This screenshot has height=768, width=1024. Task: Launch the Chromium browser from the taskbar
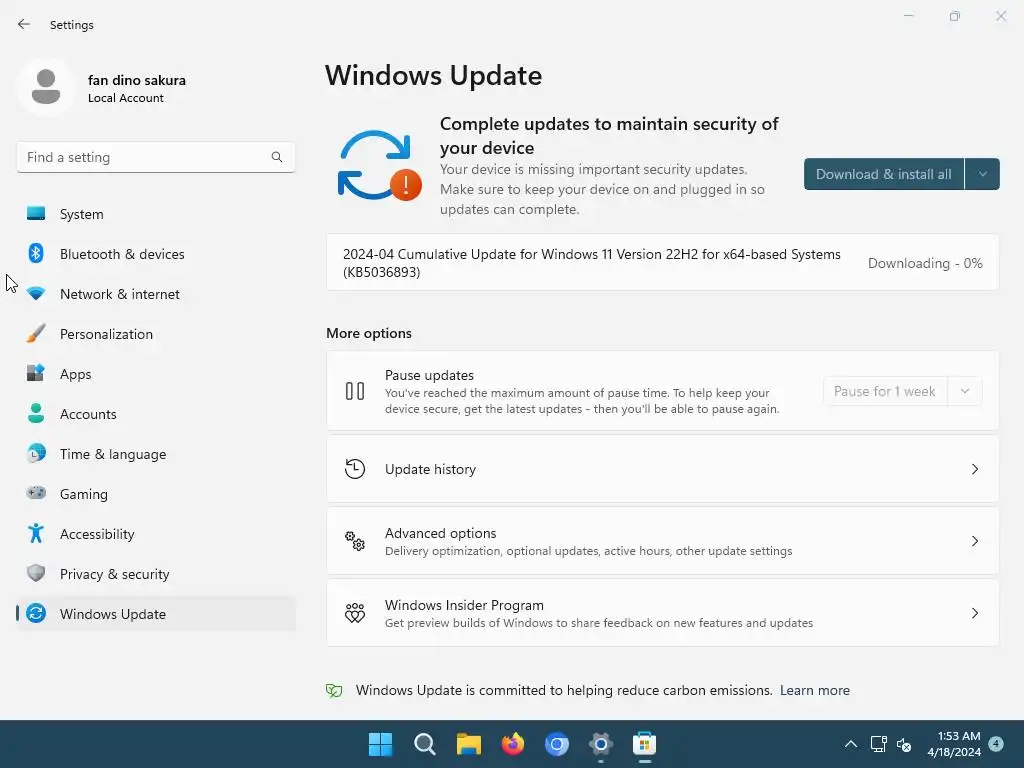tap(556, 744)
